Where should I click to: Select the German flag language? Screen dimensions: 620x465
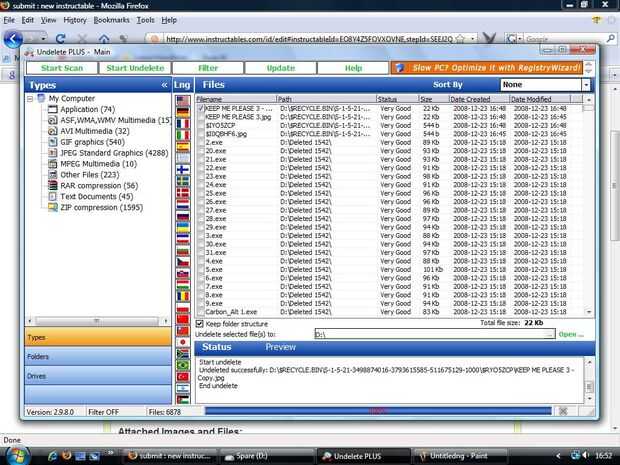[183, 113]
